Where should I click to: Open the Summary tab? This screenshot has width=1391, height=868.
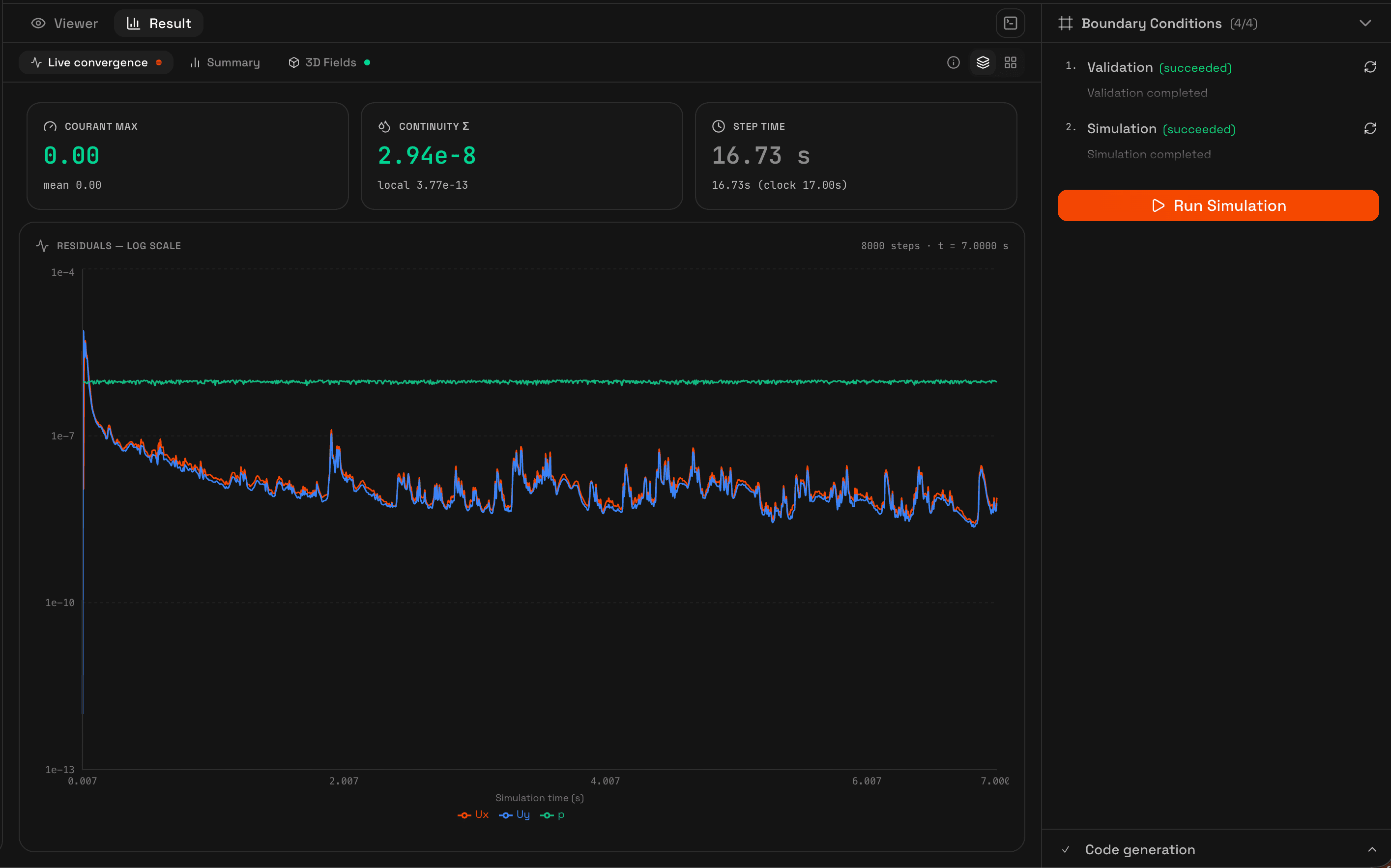(225, 62)
